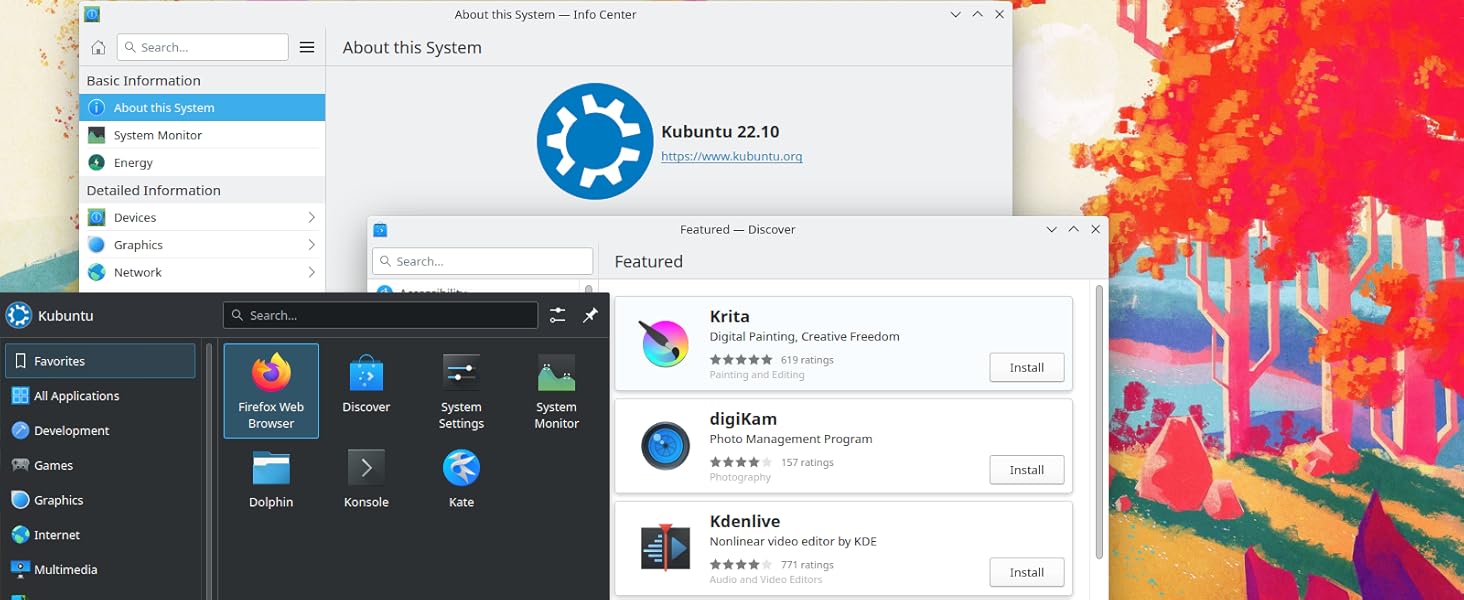
Task: Install Krita from Discover
Action: pos(1026,367)
